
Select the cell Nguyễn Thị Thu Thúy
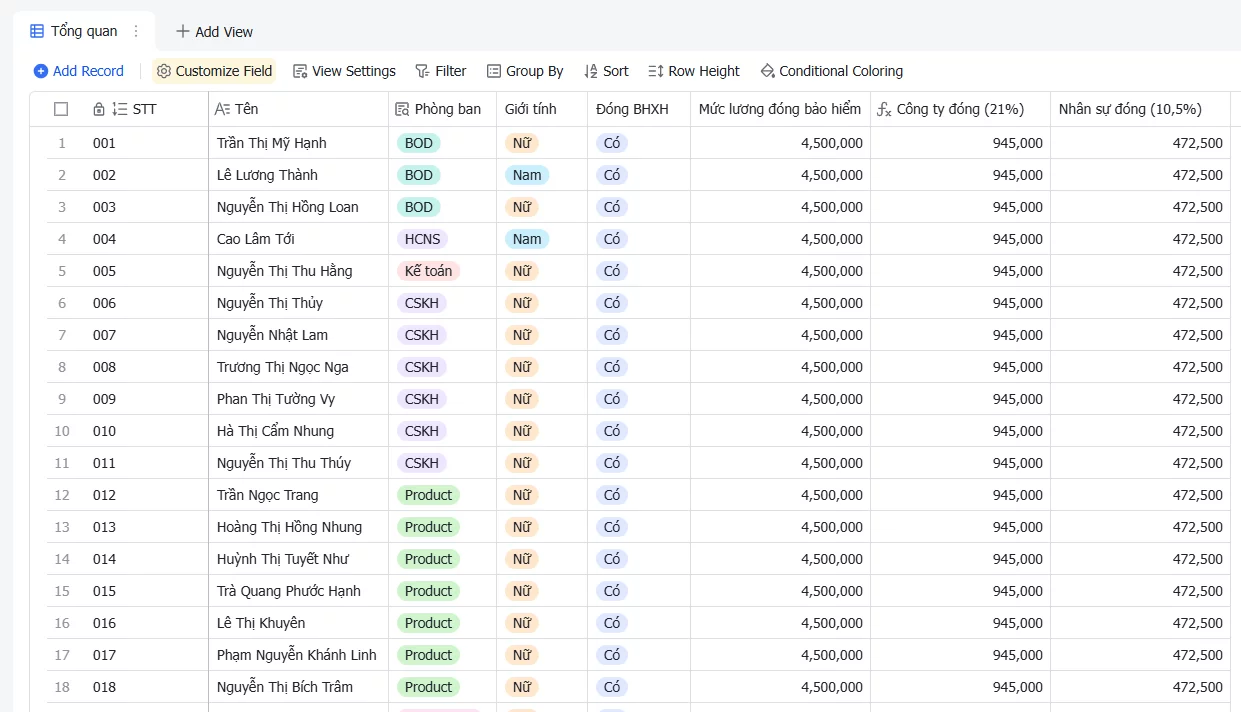click(298, 463)
